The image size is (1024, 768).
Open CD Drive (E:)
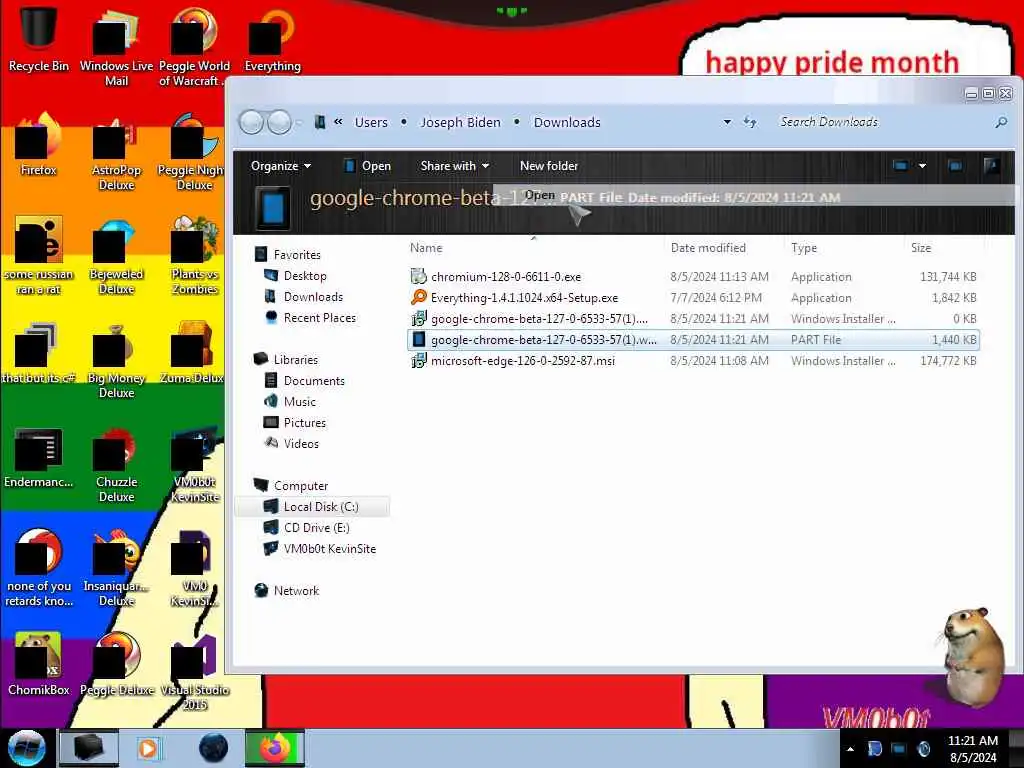tap(307, 527)
